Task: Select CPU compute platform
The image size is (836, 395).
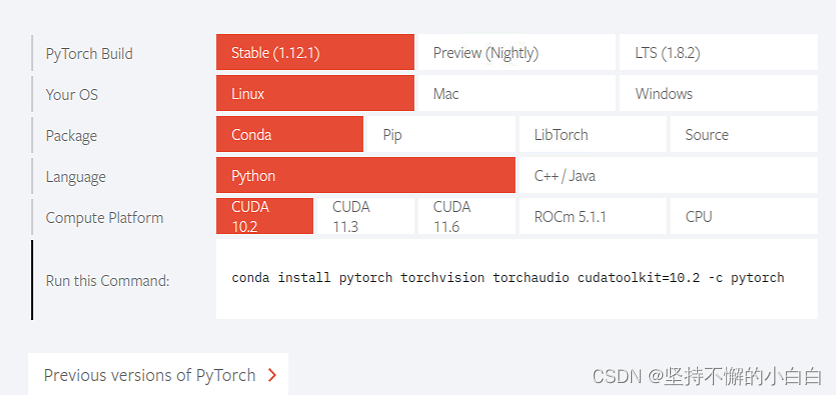Action: 744,216
